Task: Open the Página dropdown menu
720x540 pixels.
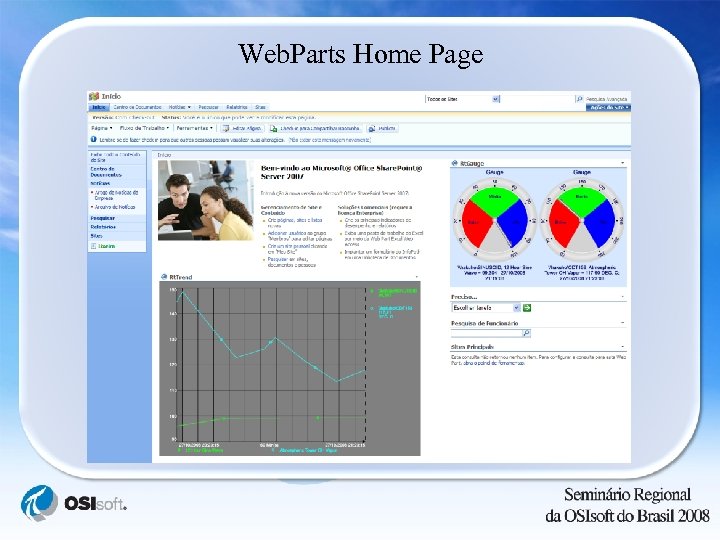Action: [101, 129]
